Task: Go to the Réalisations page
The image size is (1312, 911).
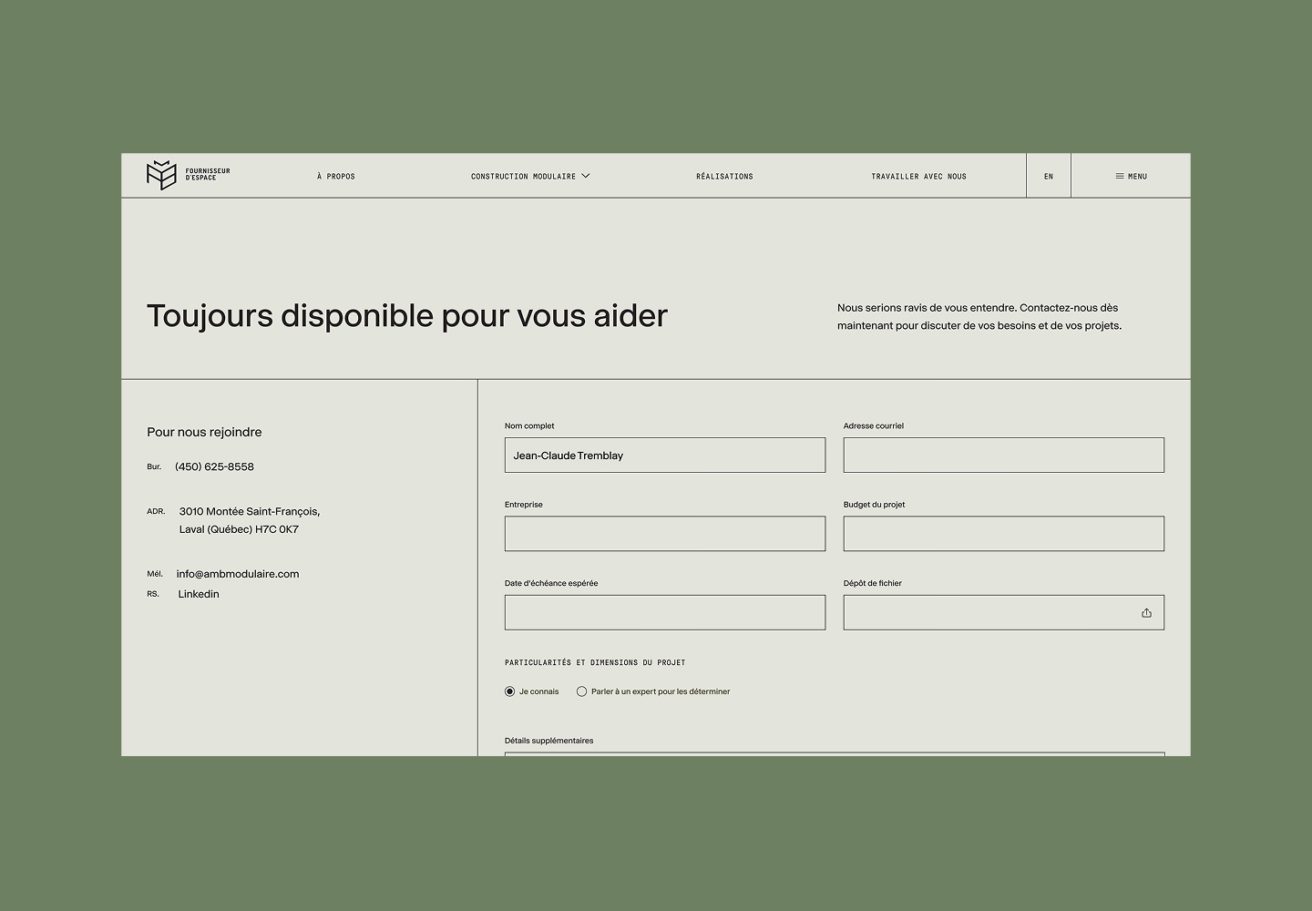Action: pyautogui.click(x=724, y=176)
